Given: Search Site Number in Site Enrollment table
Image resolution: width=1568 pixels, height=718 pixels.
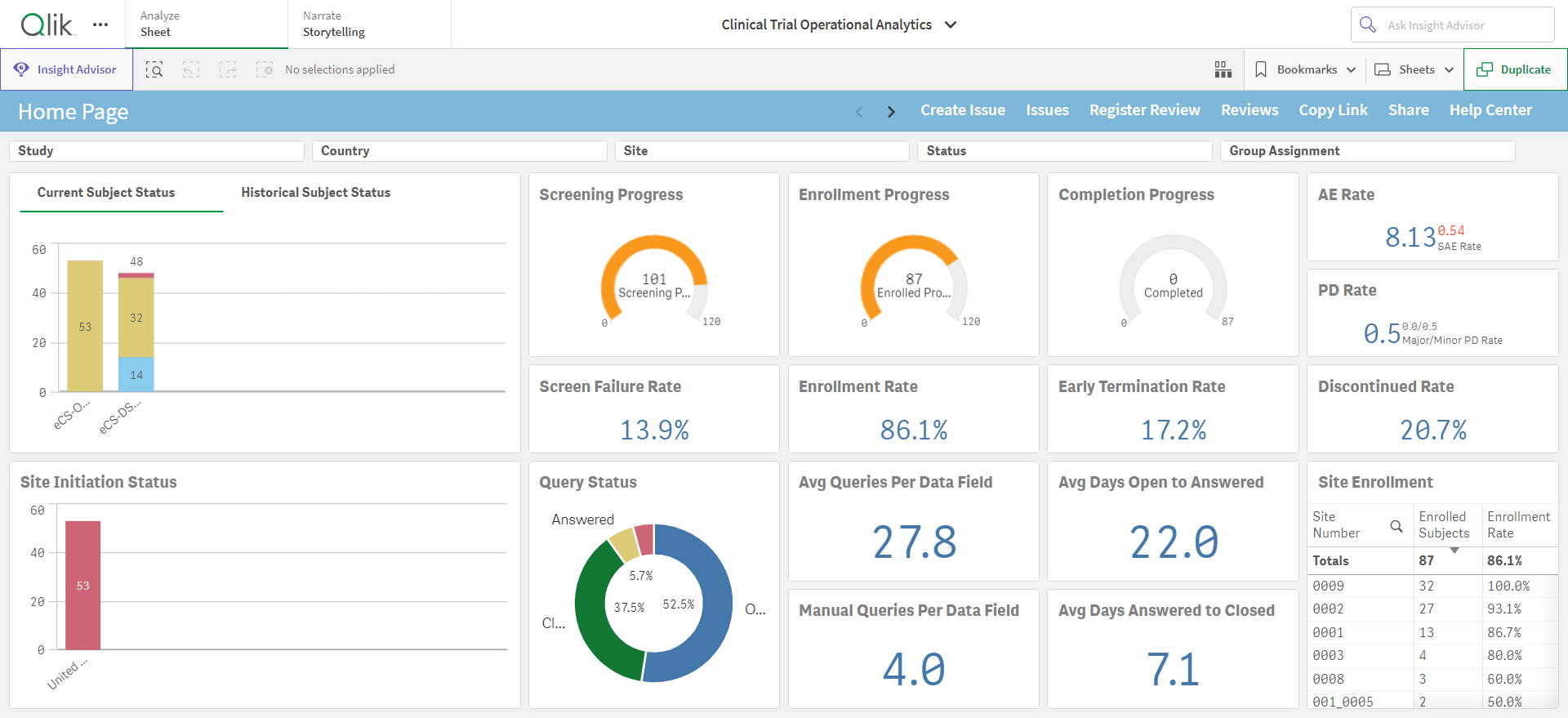Looking at the screenshot, I should point(1396,526).
